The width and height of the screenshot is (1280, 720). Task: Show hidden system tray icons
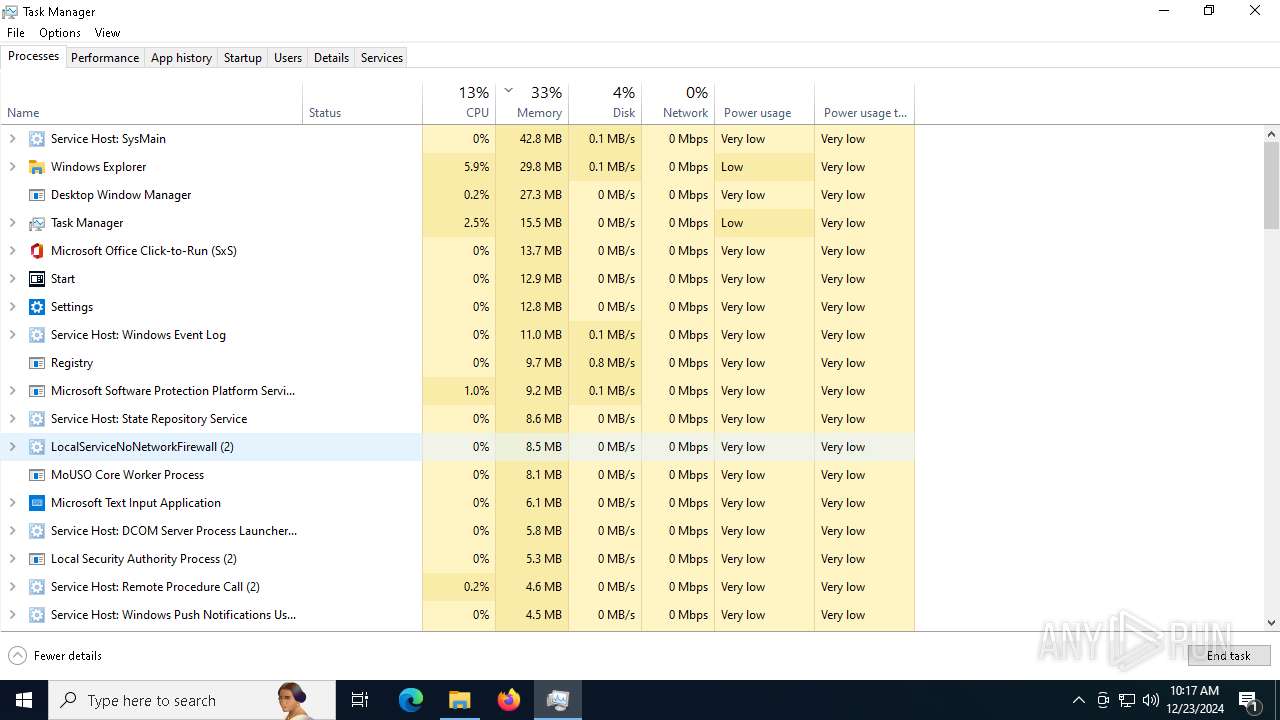(x=1079, y=700)
